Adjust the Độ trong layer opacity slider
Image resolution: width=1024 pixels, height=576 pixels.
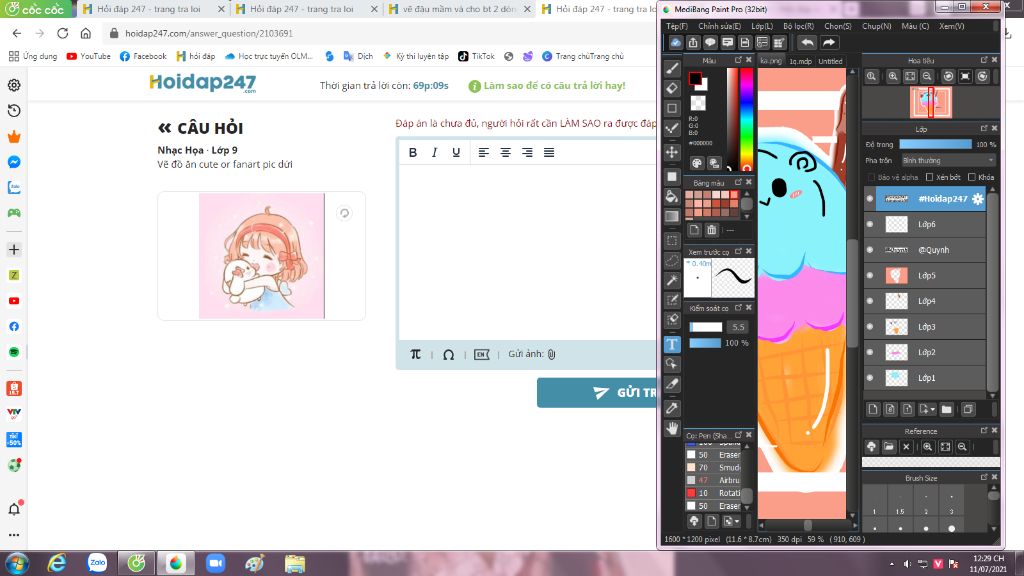point(935,144)
